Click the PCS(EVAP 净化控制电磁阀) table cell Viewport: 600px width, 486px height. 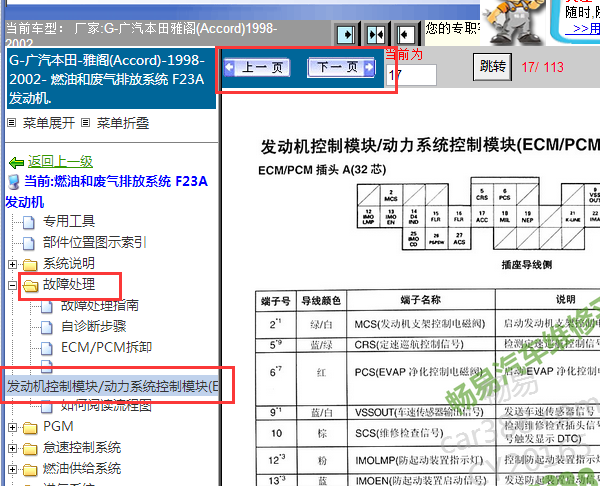point(421,379)
